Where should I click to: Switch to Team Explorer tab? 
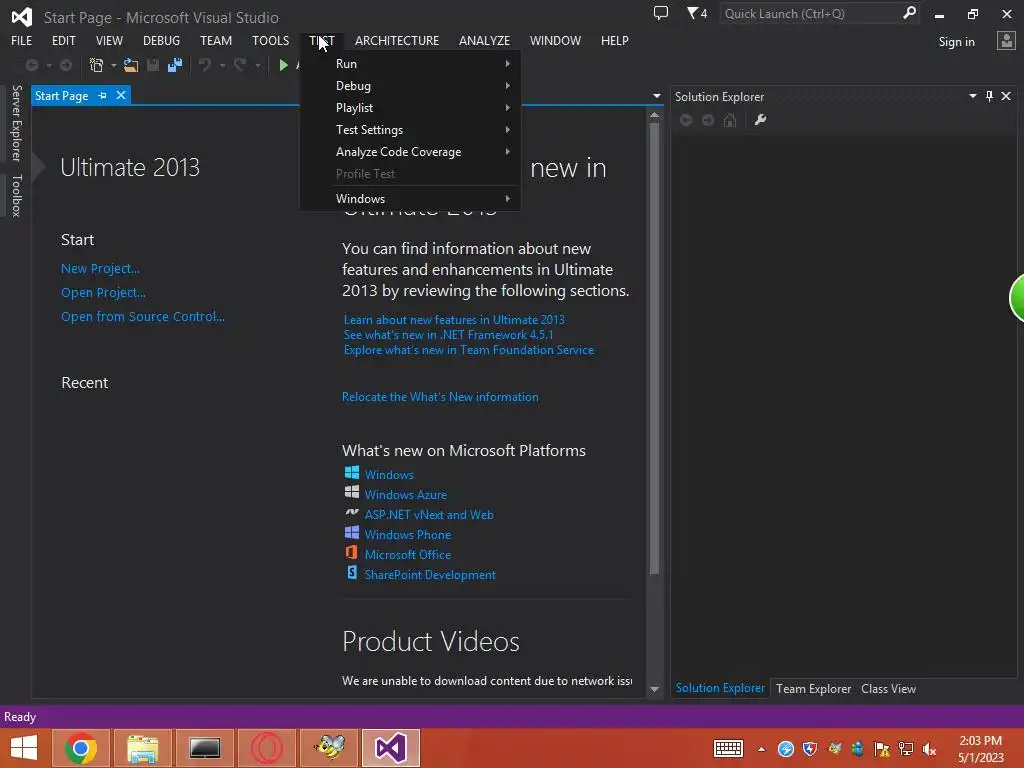point(813,689)
